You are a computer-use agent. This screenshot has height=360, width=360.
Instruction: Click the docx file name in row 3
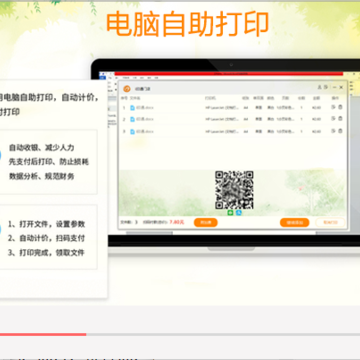coord(145,132)
